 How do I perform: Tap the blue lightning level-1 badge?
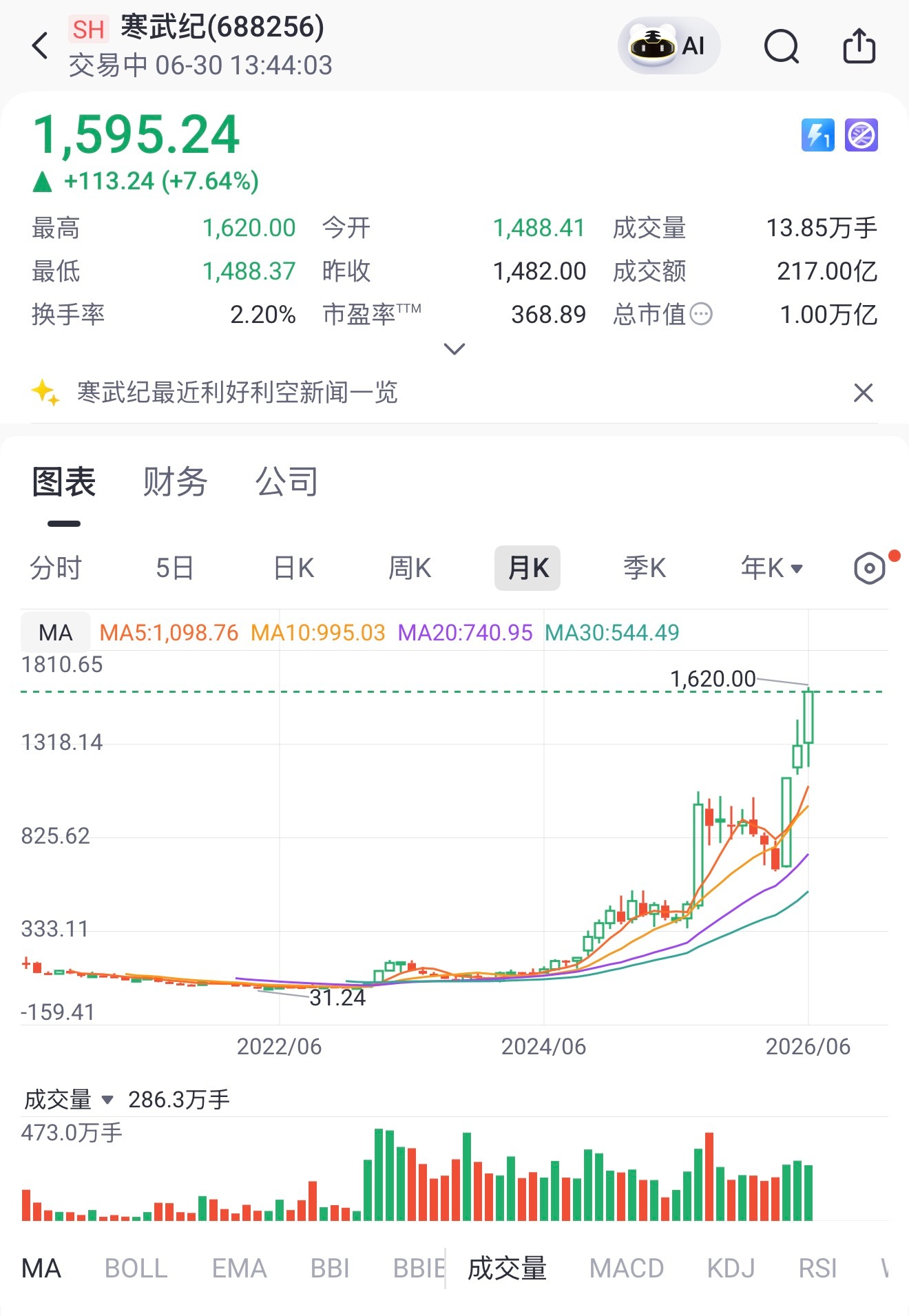[817, 135]
